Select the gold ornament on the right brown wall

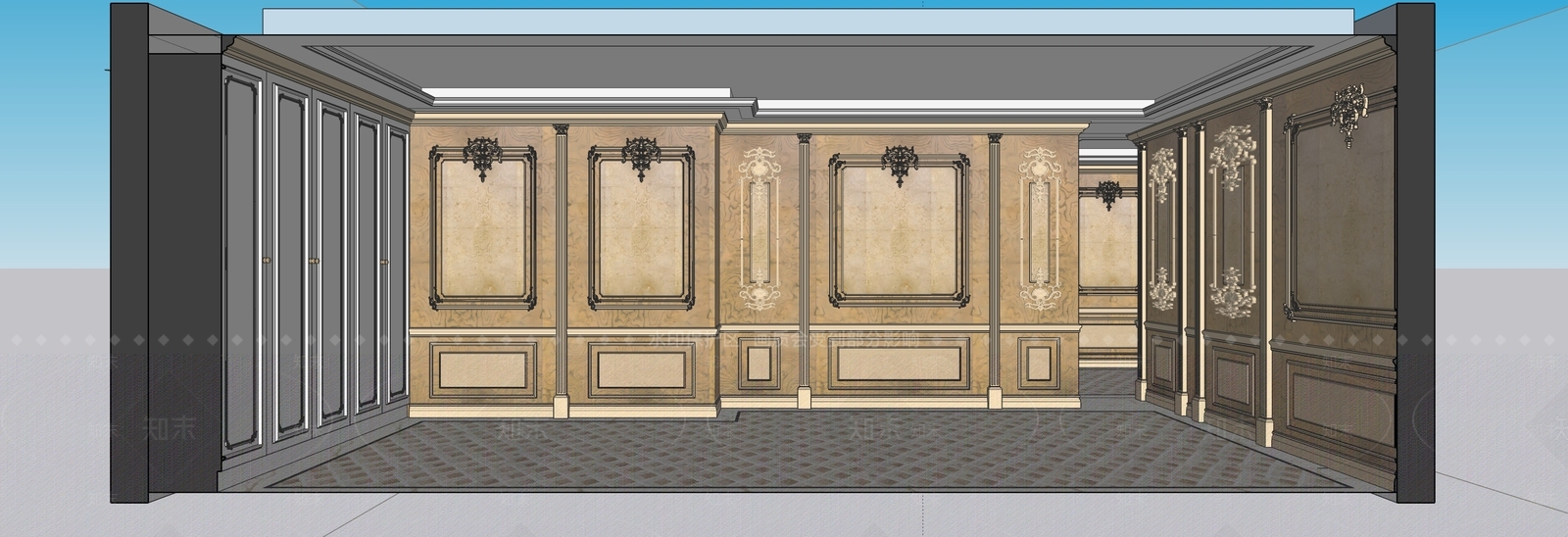(1348, 110)
